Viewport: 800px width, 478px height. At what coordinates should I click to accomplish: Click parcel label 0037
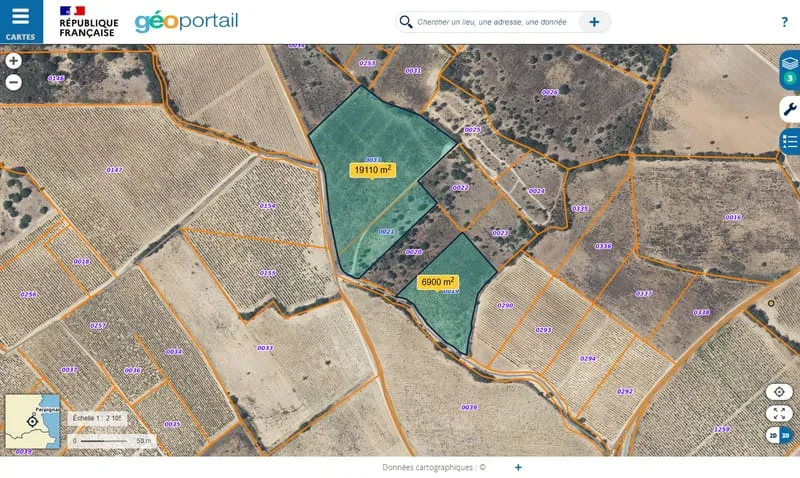coord(69,370)
